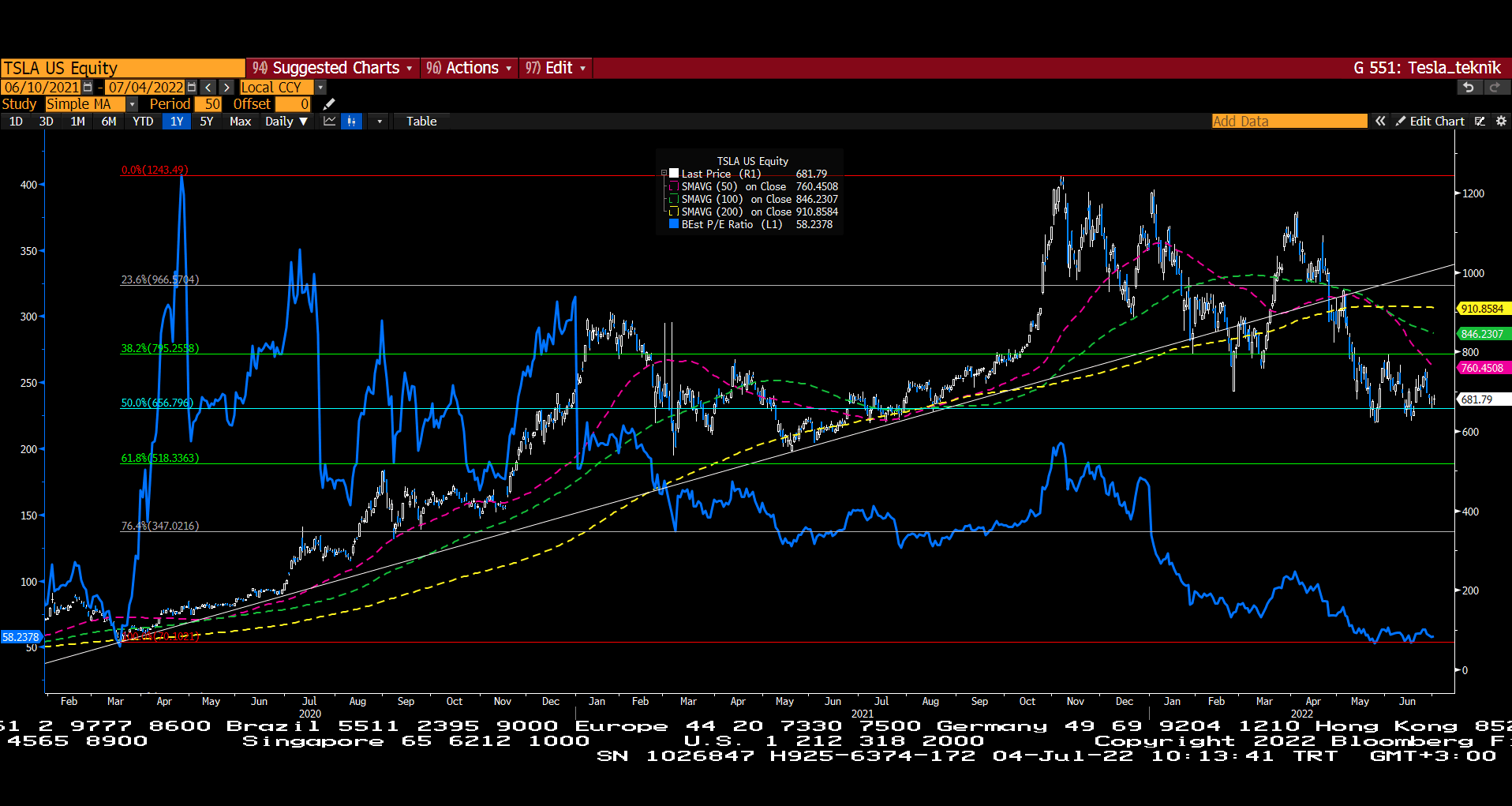Click the G 551: Tesla_teknik title
Screen dimensions: 1512x806
pos(1427,68)
